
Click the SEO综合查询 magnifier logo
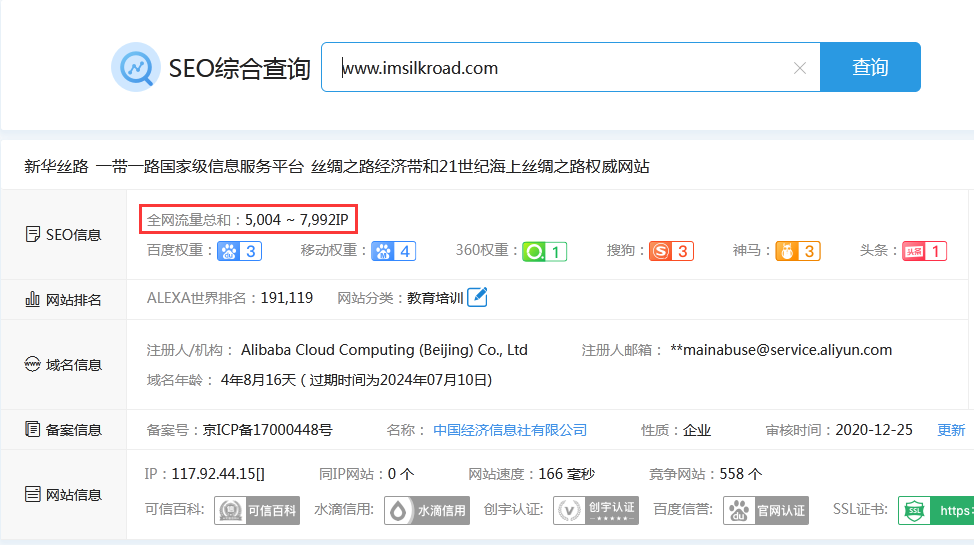click(x=135, y=67)
